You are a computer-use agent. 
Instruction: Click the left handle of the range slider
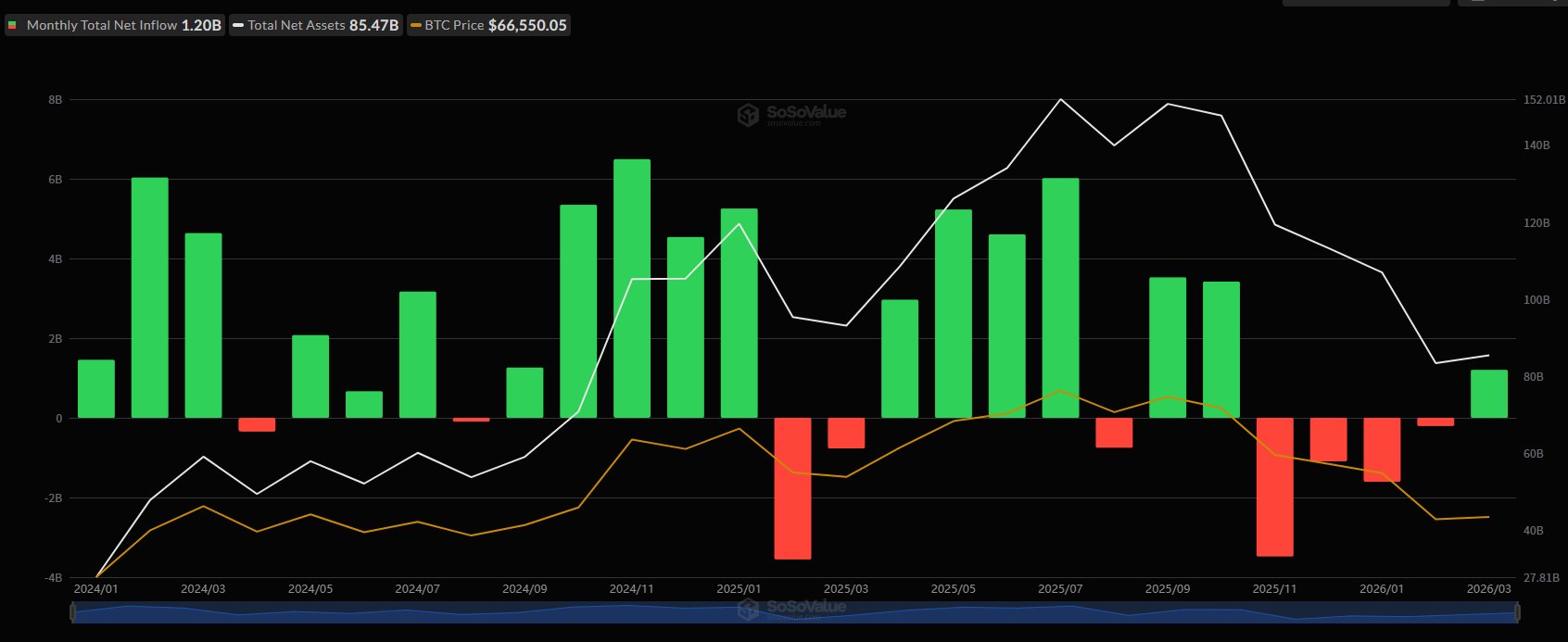point(73,612)
